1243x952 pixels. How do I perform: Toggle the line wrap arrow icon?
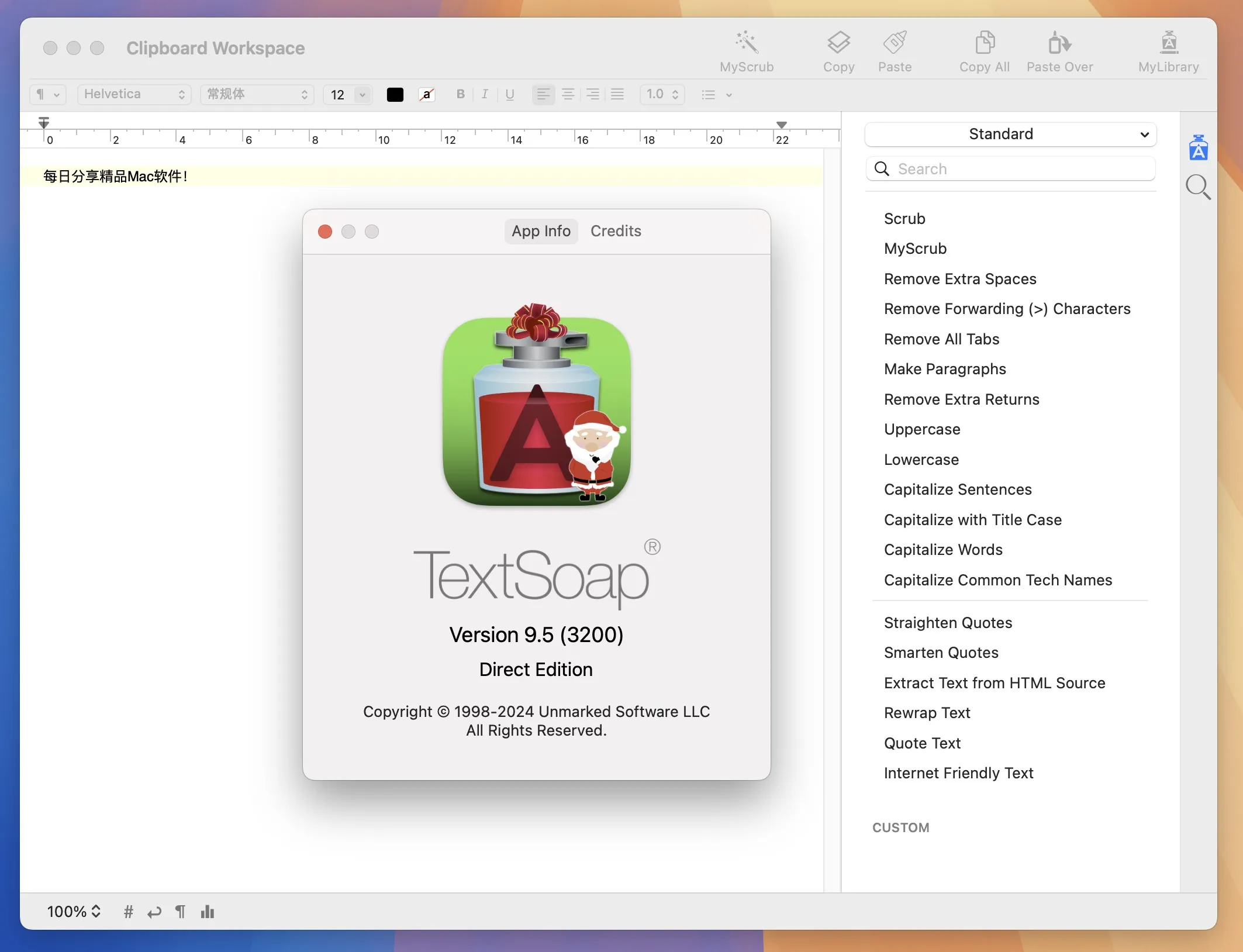click(154, 912)
